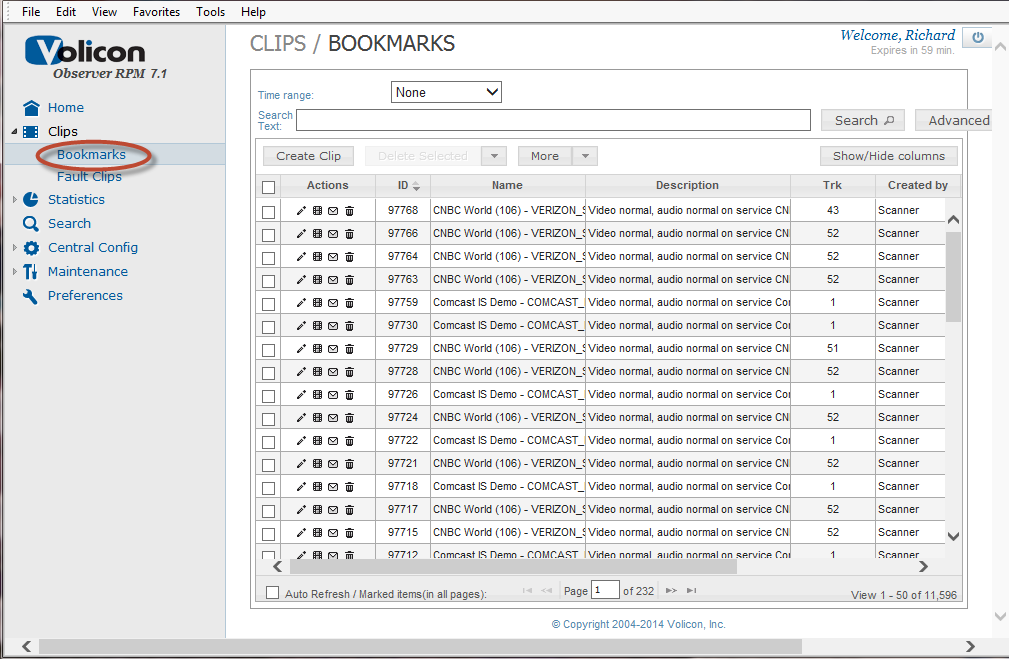Viewport: 1009px width, 659px height.
Task: Delete clip 97763 with trash icon
Action: click(349, 280)
